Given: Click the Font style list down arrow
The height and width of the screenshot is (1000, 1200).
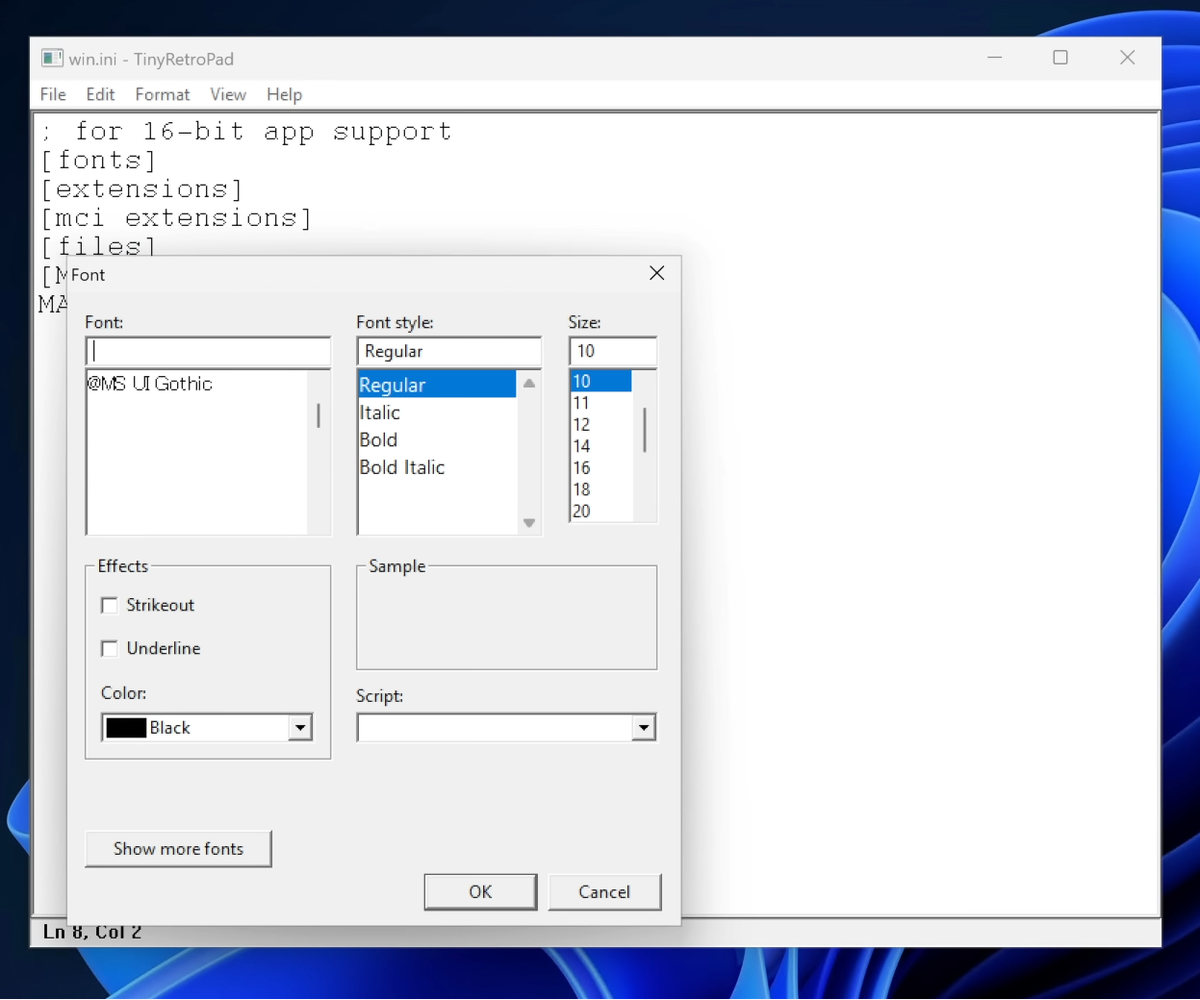Looking at the screenshot, I should pyautogui.click(x=529, y=523).
